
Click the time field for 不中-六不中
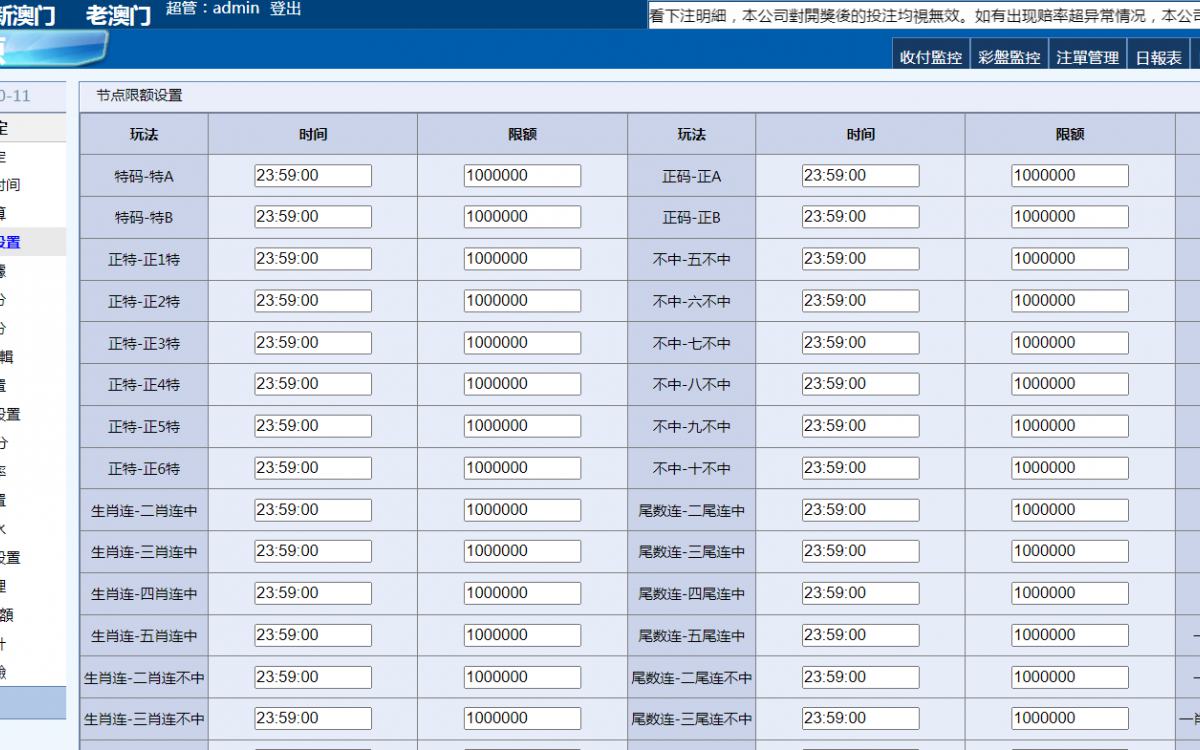861,301
